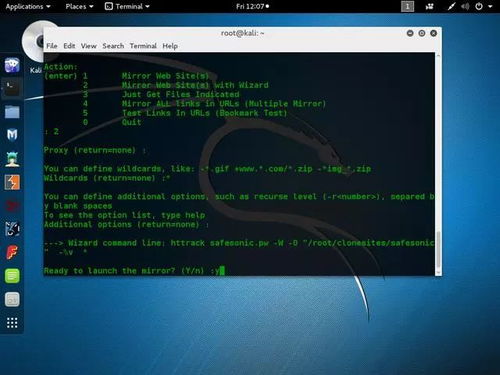Launch Armitage from the dock
Viewport: 500px width, 375px height.
tap(12, 159)
